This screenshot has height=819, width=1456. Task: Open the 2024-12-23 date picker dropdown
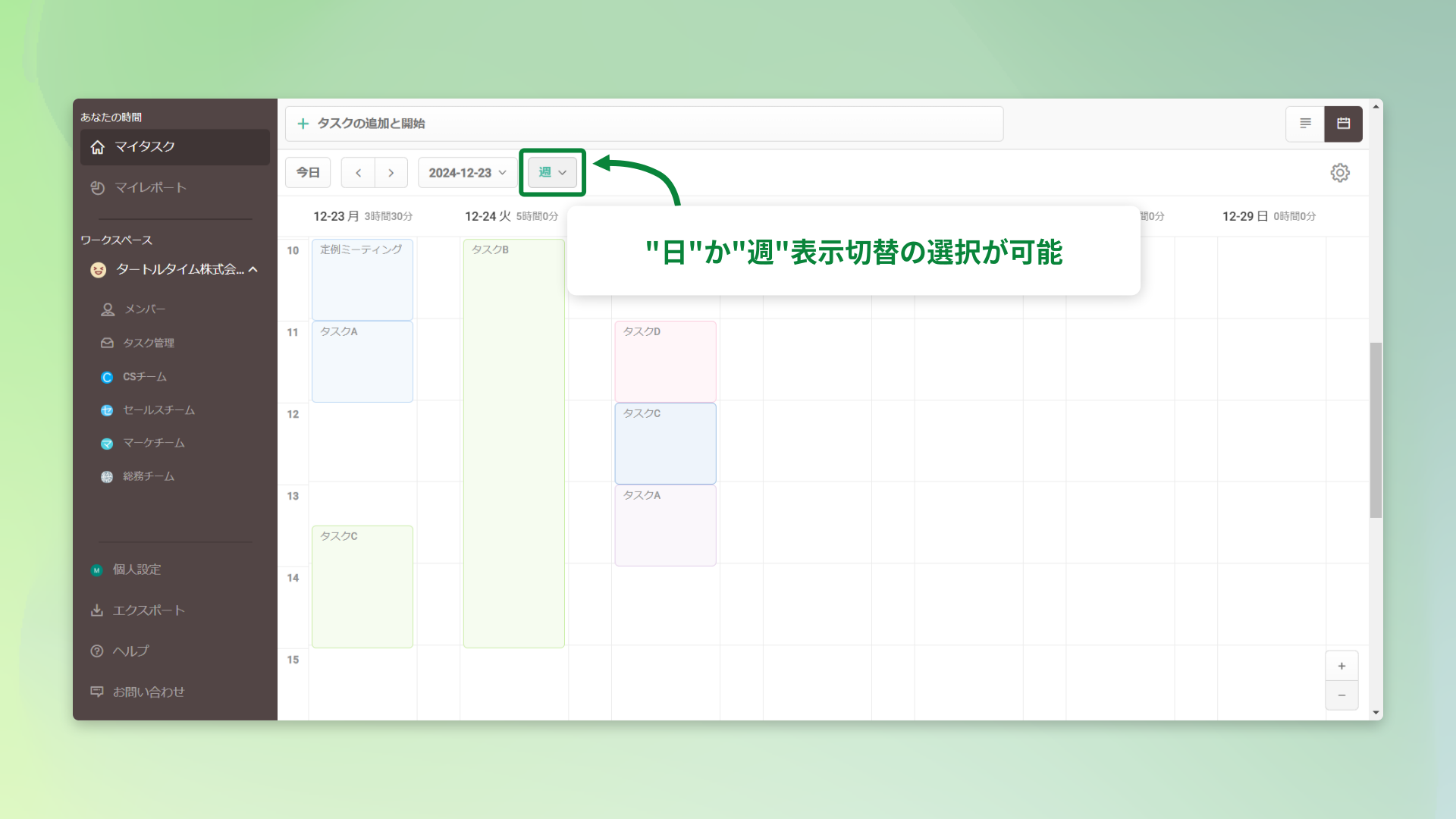coord(467,173)
